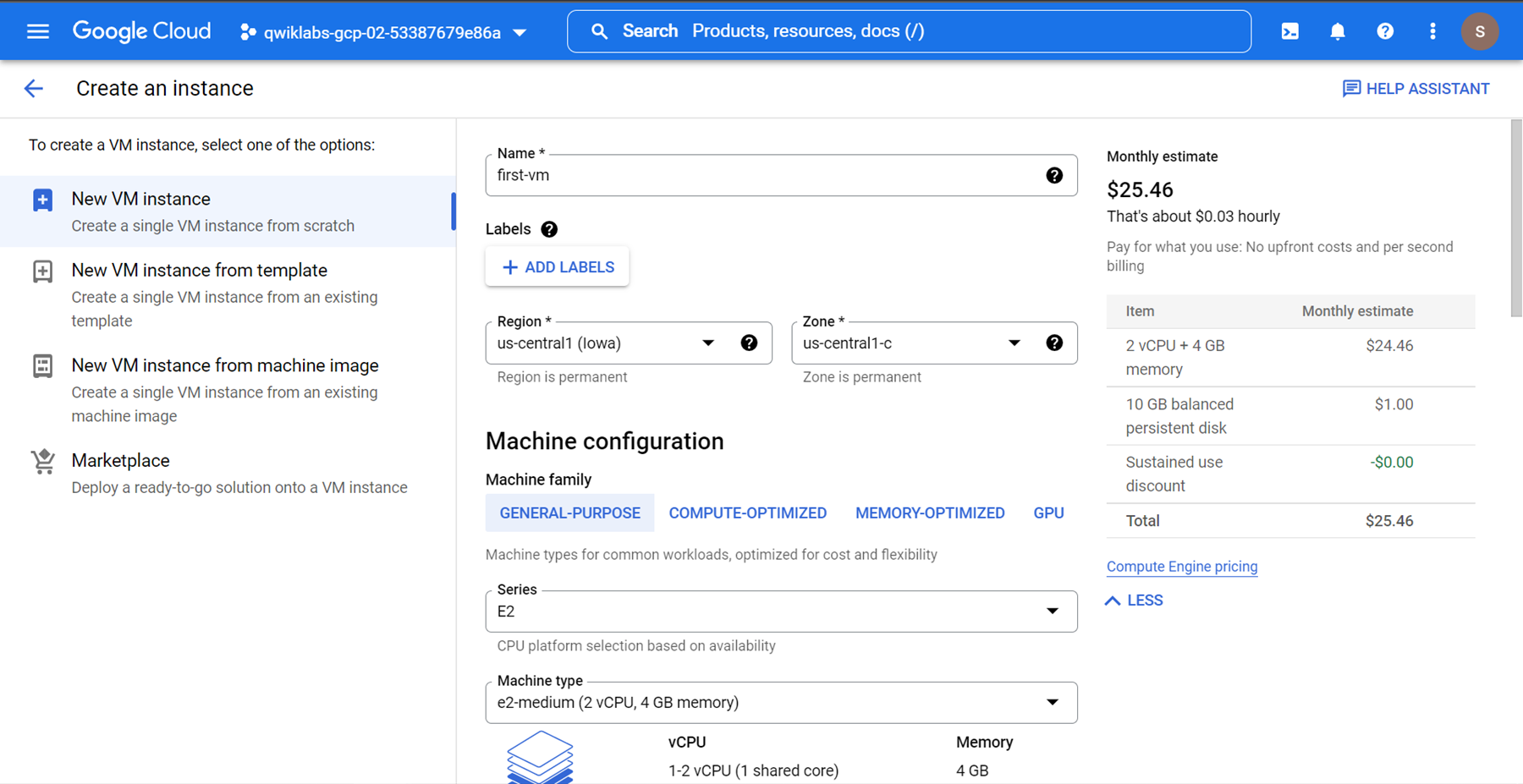
Task: Collapse estimate details with LESS
Action: 1135,600
